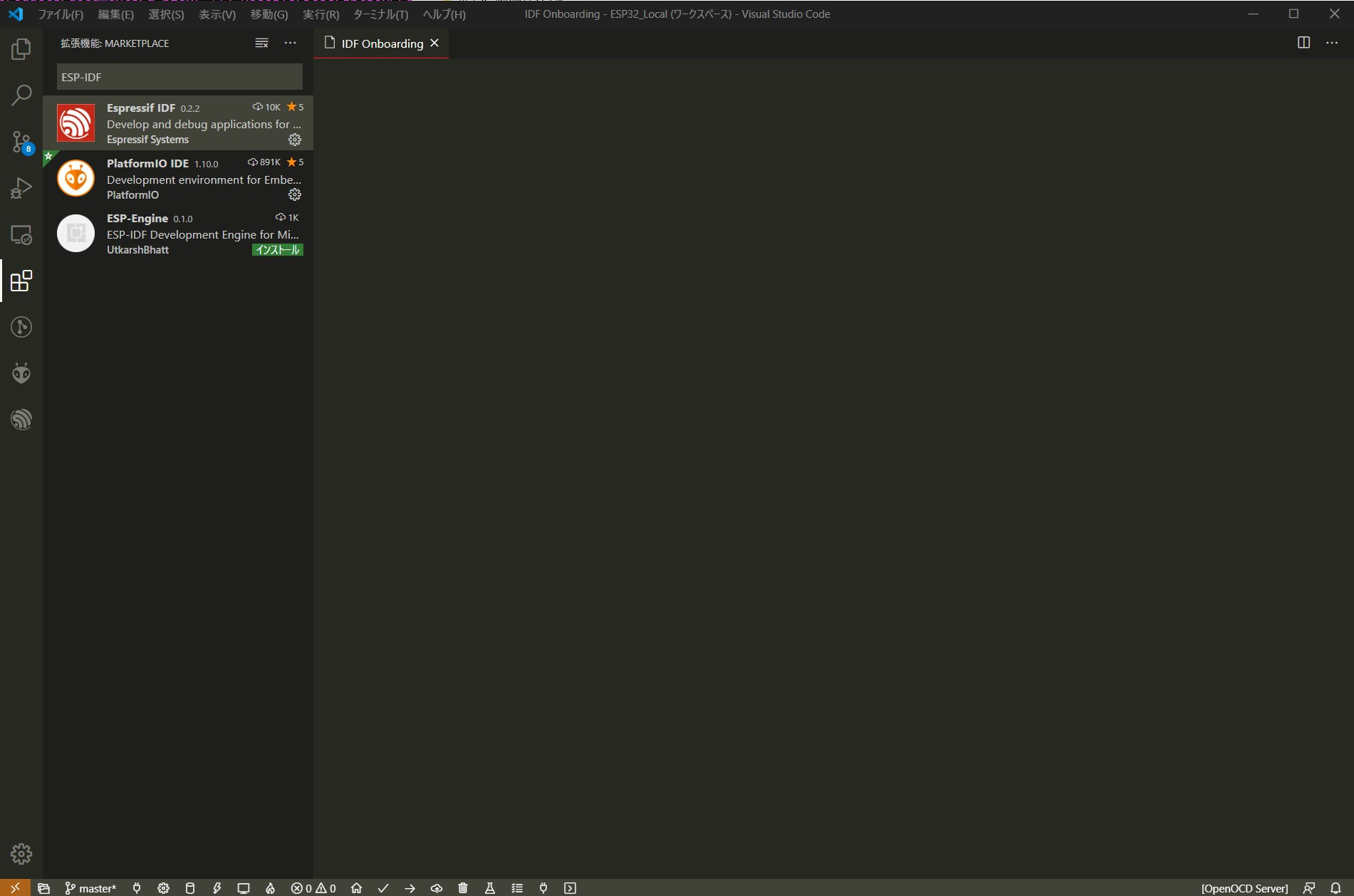Screen dimensions: 1354x896
Task: Open the Explorer view in activity bar
Action: (x=21, y=49)
